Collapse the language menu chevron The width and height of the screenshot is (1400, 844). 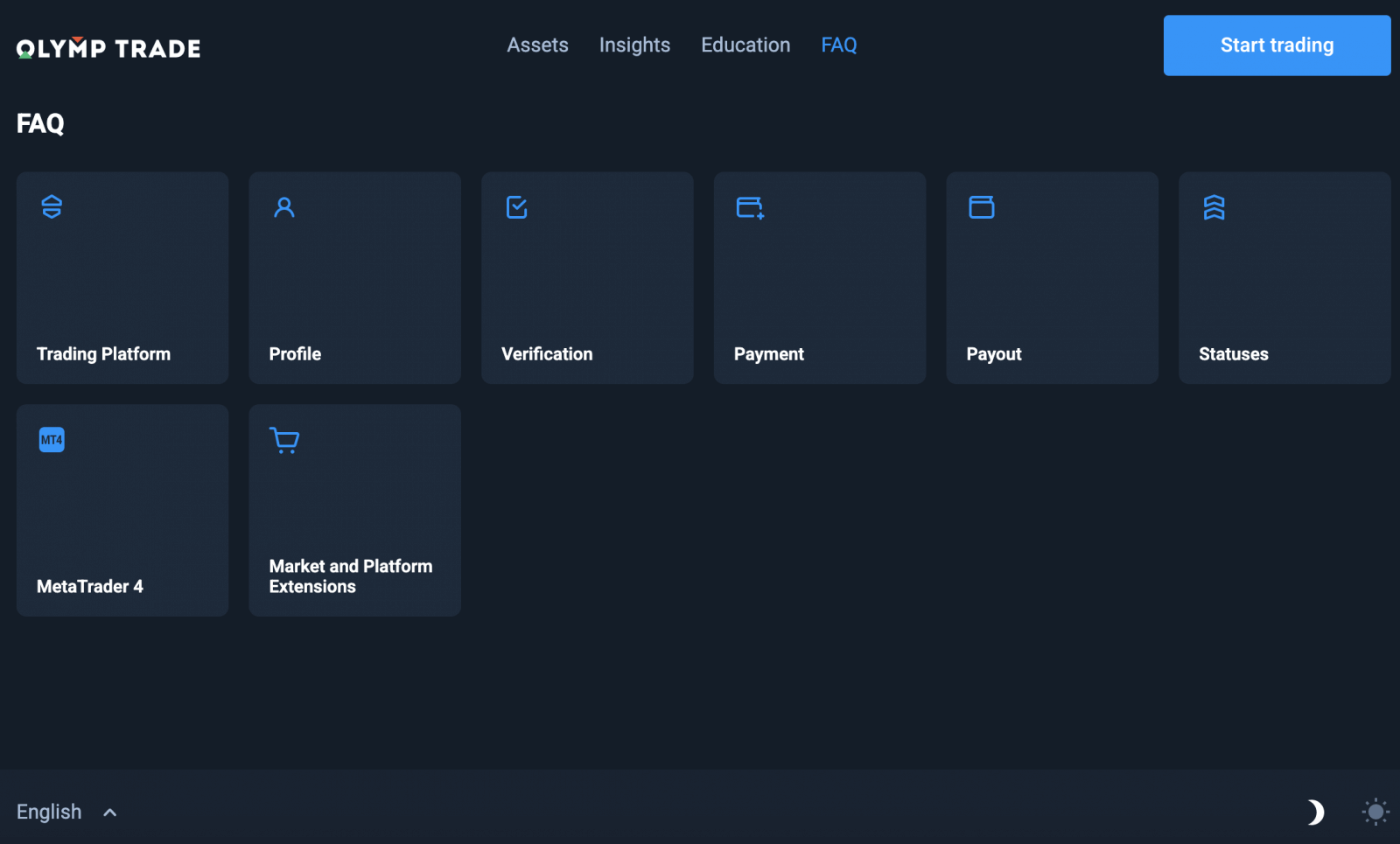click(109, 812)
